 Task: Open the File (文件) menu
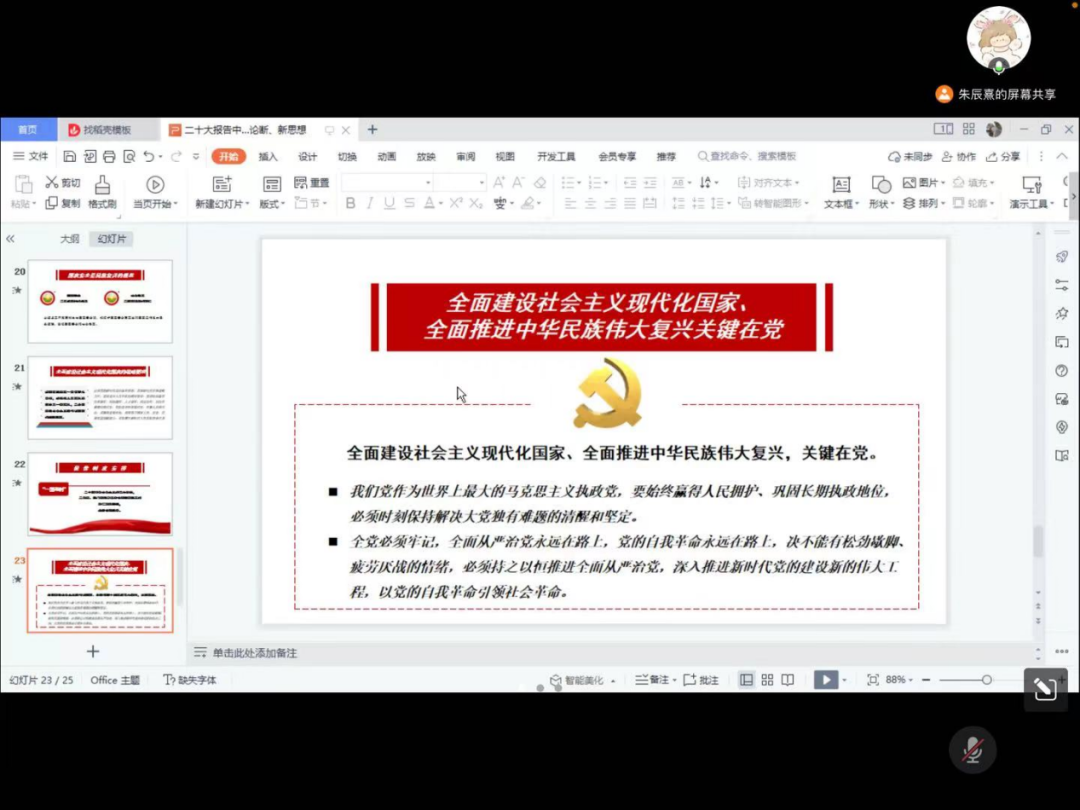pyautogui.click(x=31, y=156)
